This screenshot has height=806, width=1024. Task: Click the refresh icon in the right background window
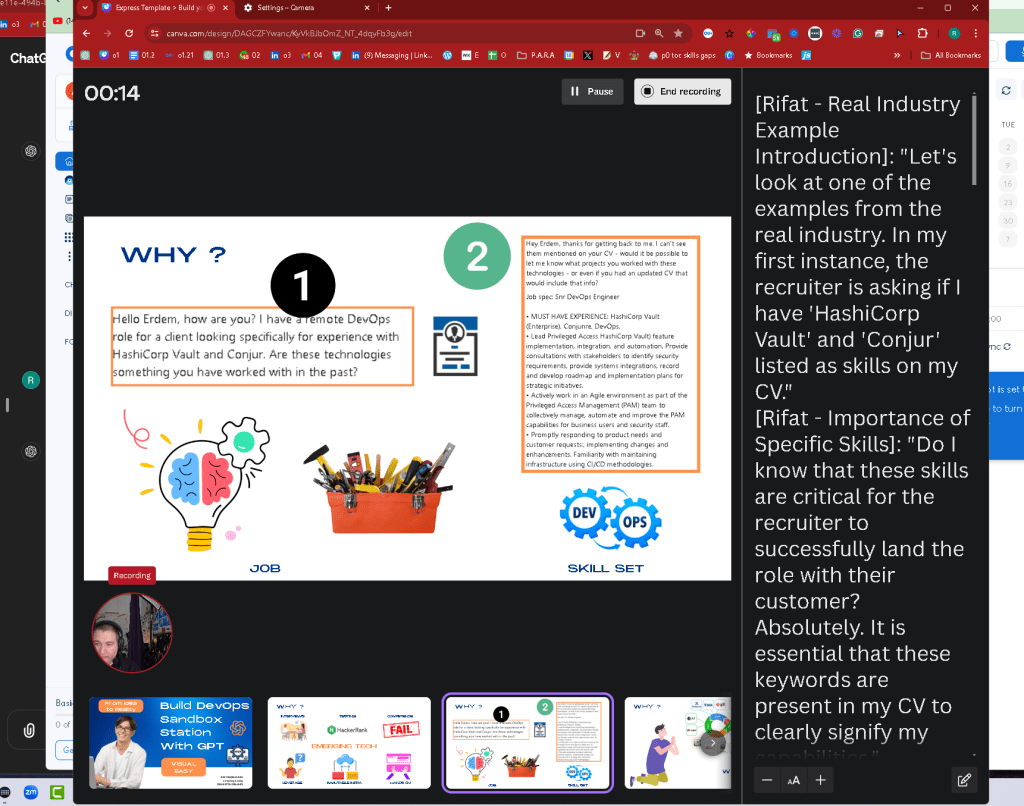pos(1006,91)
